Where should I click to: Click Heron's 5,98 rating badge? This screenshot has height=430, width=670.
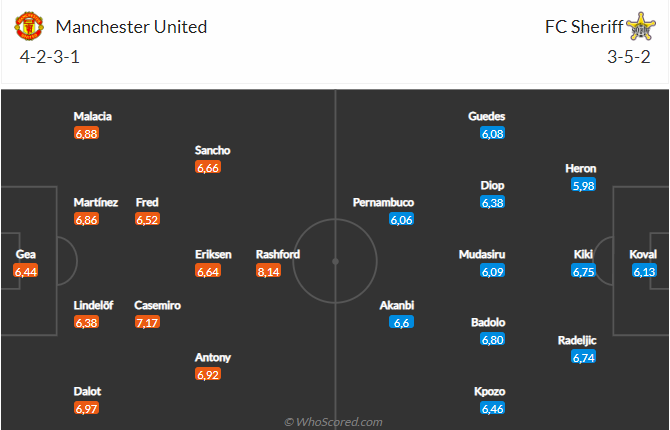point(582,185)
